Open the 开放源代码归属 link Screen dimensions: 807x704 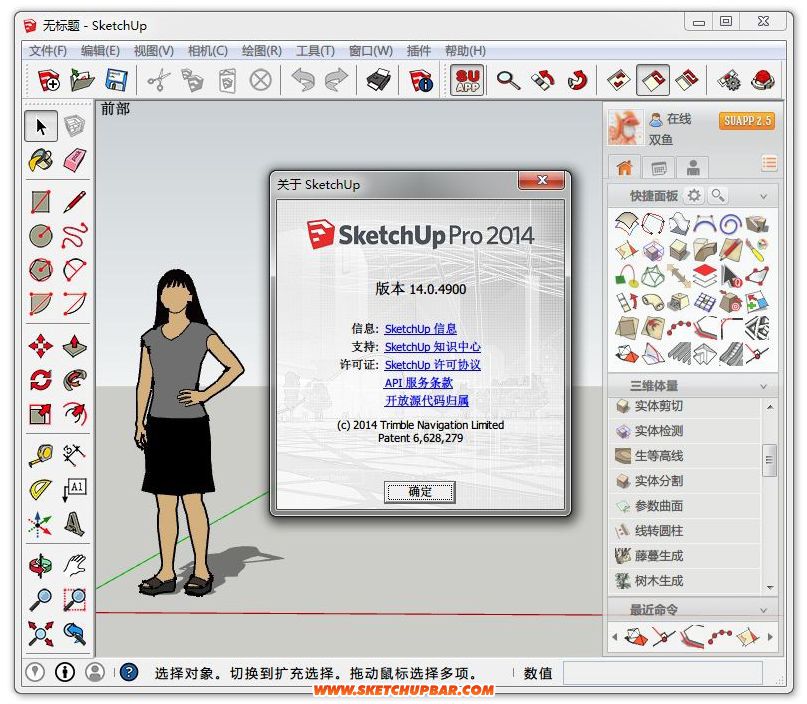(427, 401)
